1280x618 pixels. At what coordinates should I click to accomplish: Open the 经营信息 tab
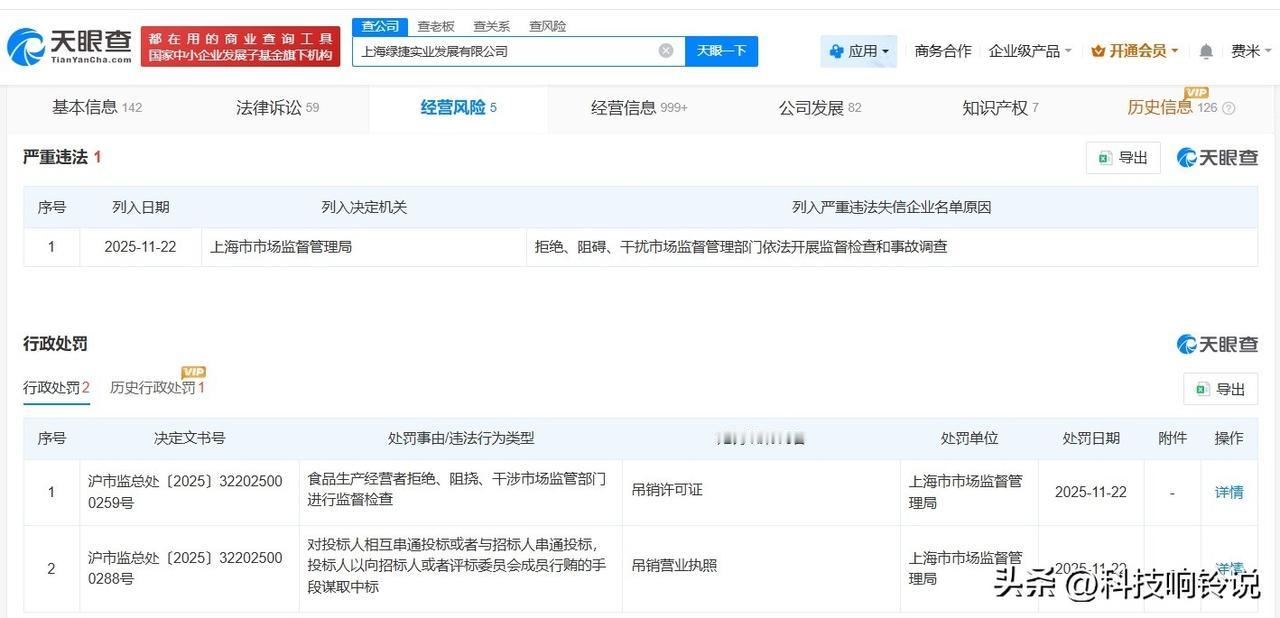coord(639,108)
